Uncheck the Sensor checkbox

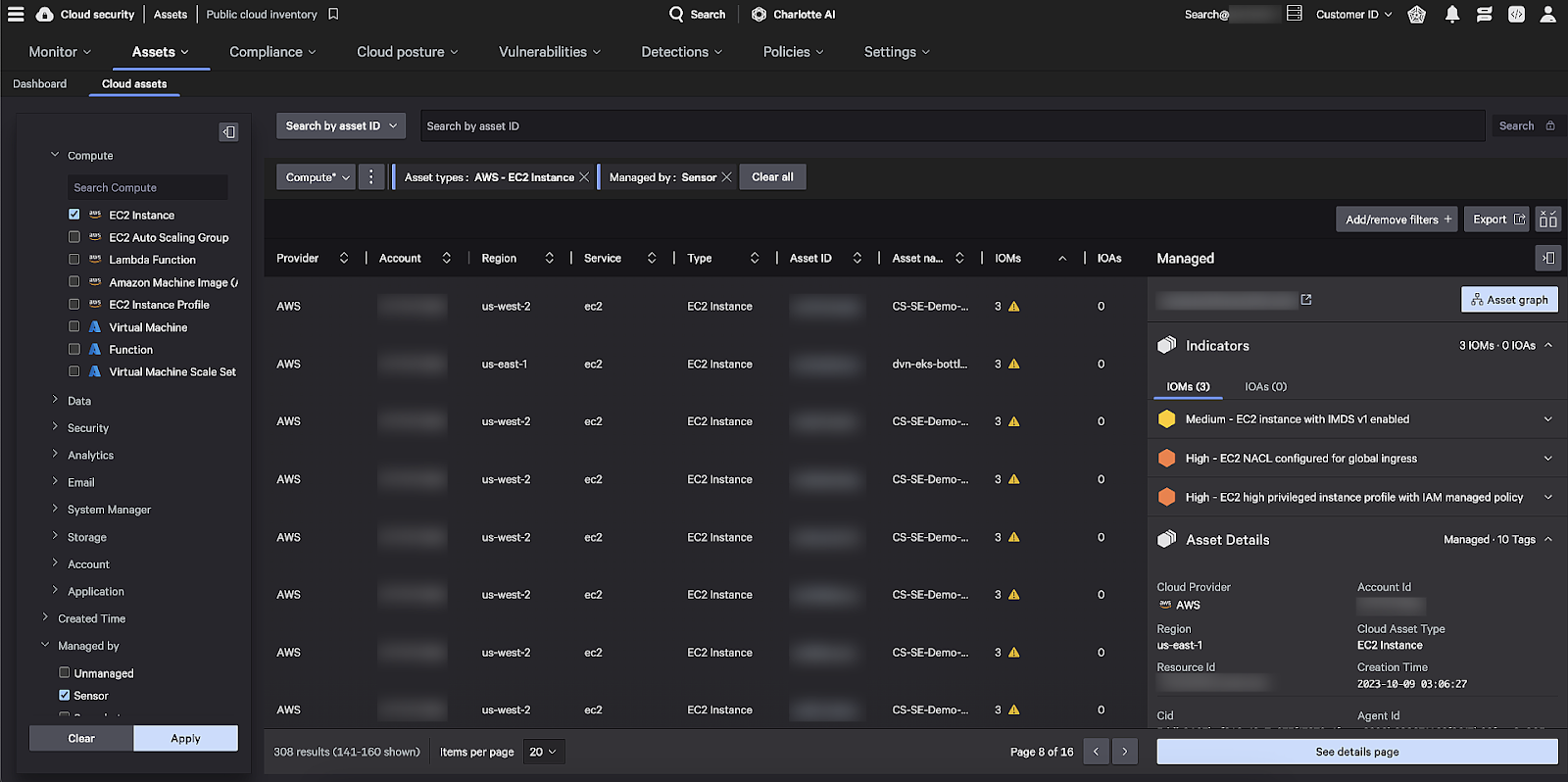click(65, 695)
